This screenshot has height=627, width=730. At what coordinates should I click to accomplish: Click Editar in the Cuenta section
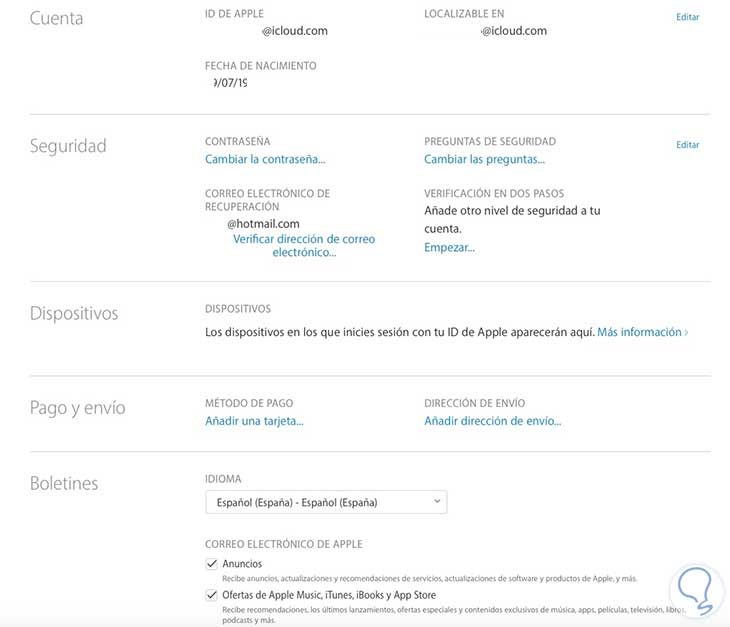(x=687, y=17)
